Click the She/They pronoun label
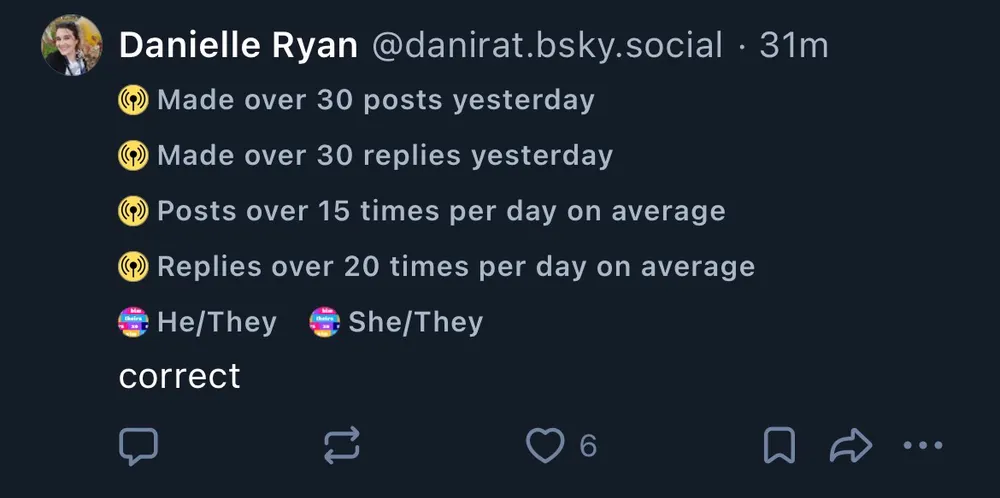Viewport: 1000px width, 498px height. click(x=414, y=322)
